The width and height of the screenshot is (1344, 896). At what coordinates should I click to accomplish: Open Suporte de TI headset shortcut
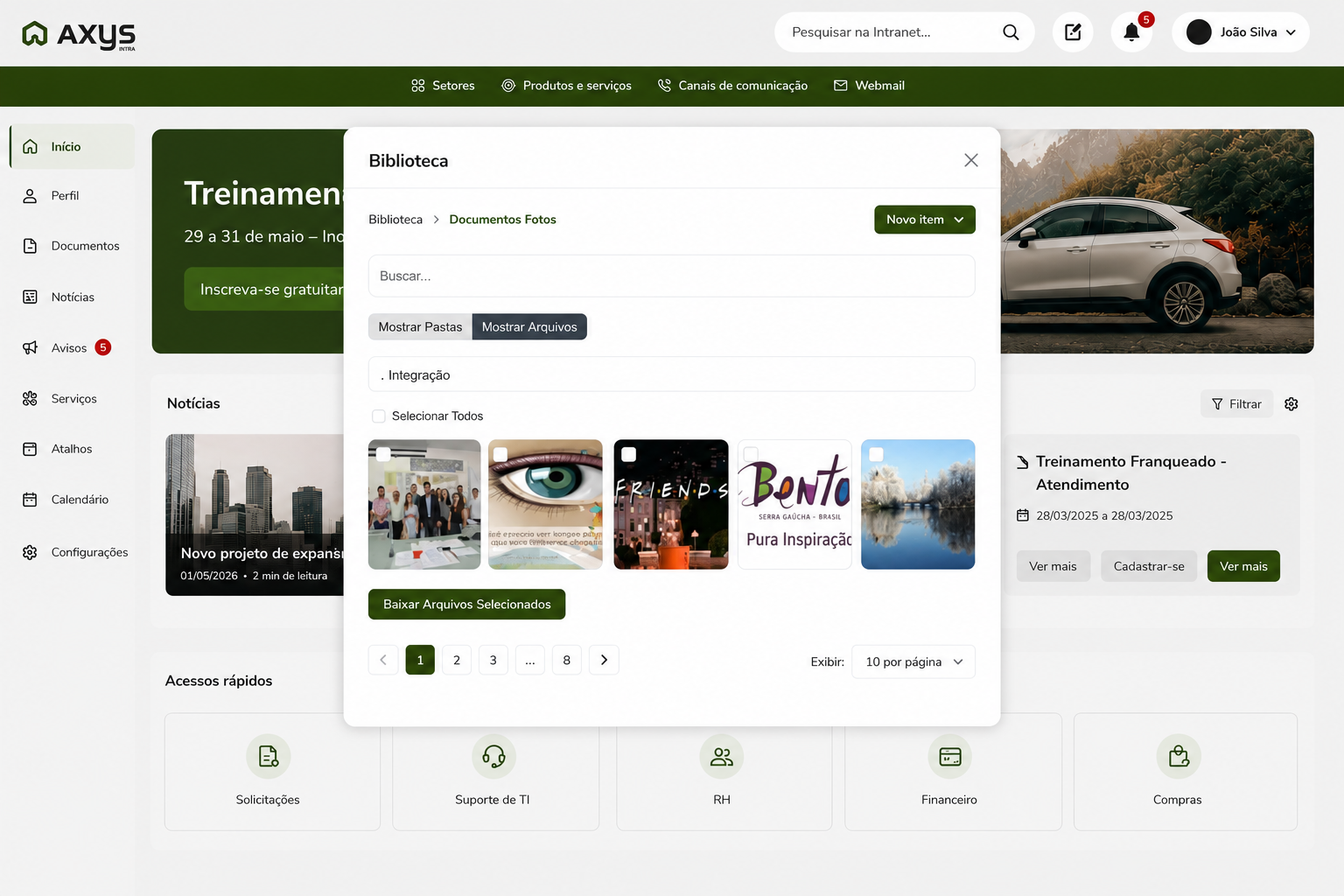493,756
